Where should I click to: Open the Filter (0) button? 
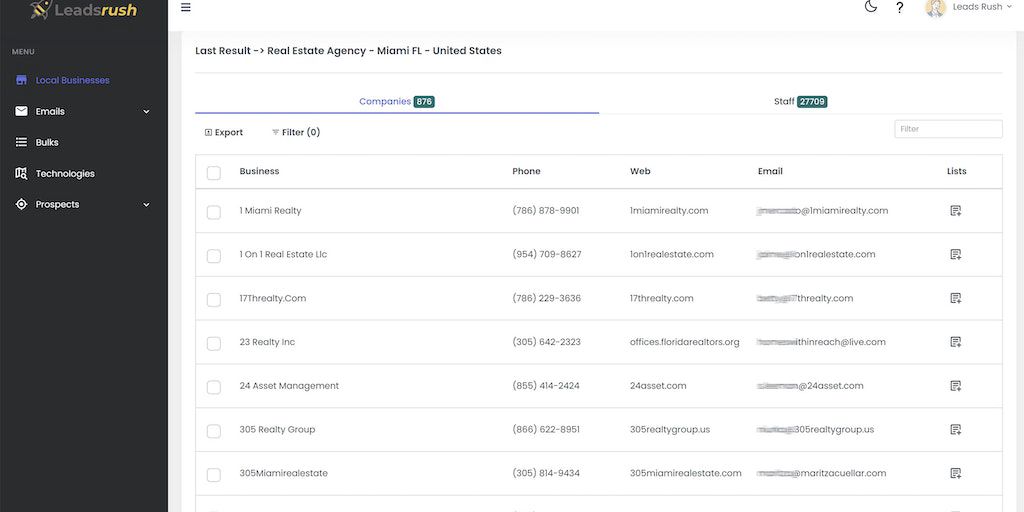pyautogui.click(x=295, y=132)
